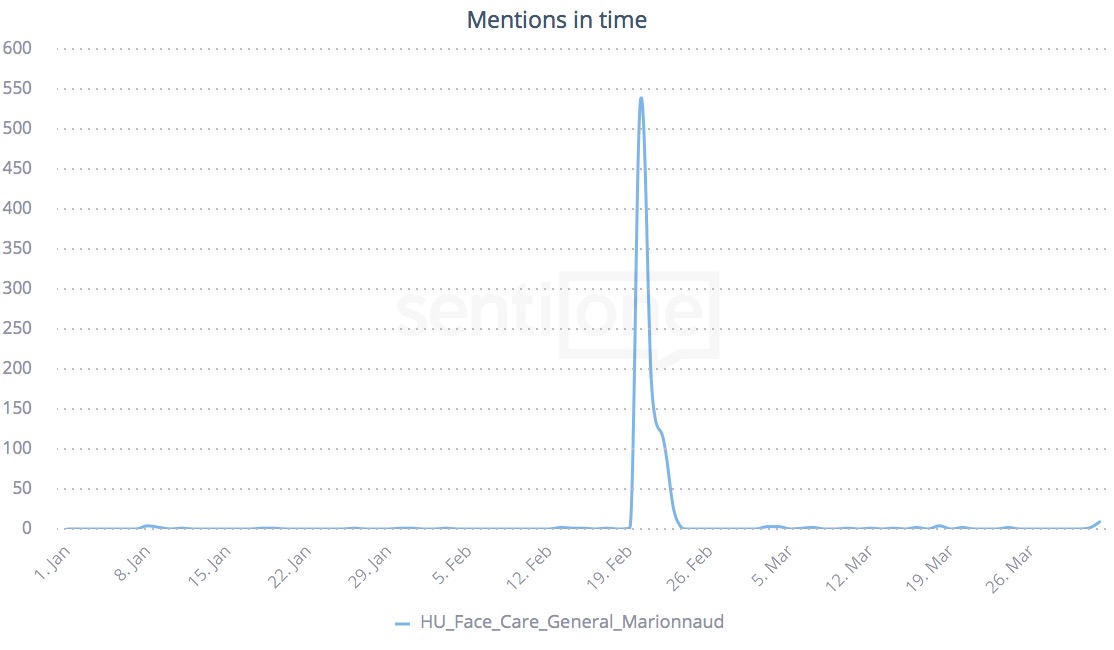The image size is (1114, 650).
Task: Click the sentione watermark logo
Action: [557, 312]
